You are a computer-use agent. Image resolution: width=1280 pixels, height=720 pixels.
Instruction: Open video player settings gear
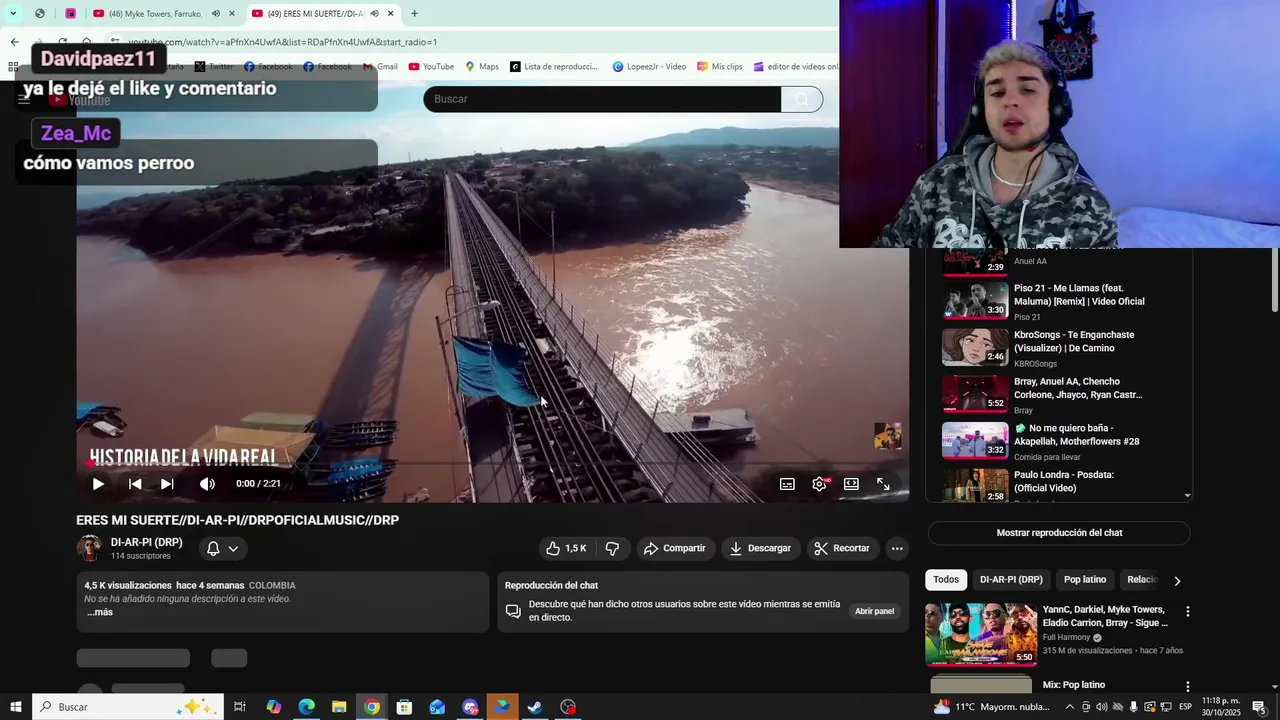(819, 484)
